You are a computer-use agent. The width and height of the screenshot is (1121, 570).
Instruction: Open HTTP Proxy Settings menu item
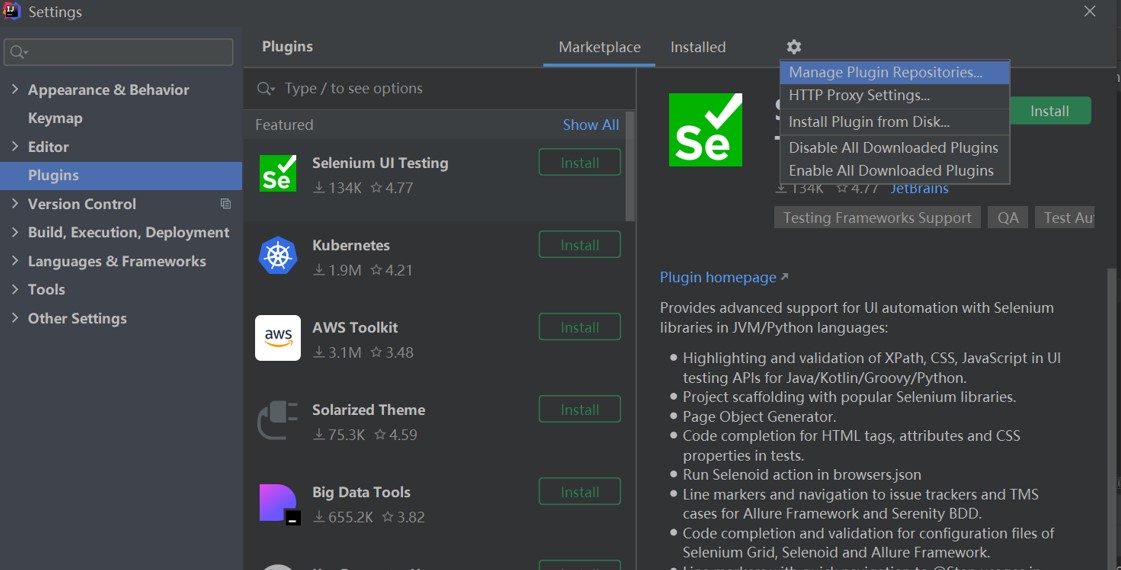point(894,95)
